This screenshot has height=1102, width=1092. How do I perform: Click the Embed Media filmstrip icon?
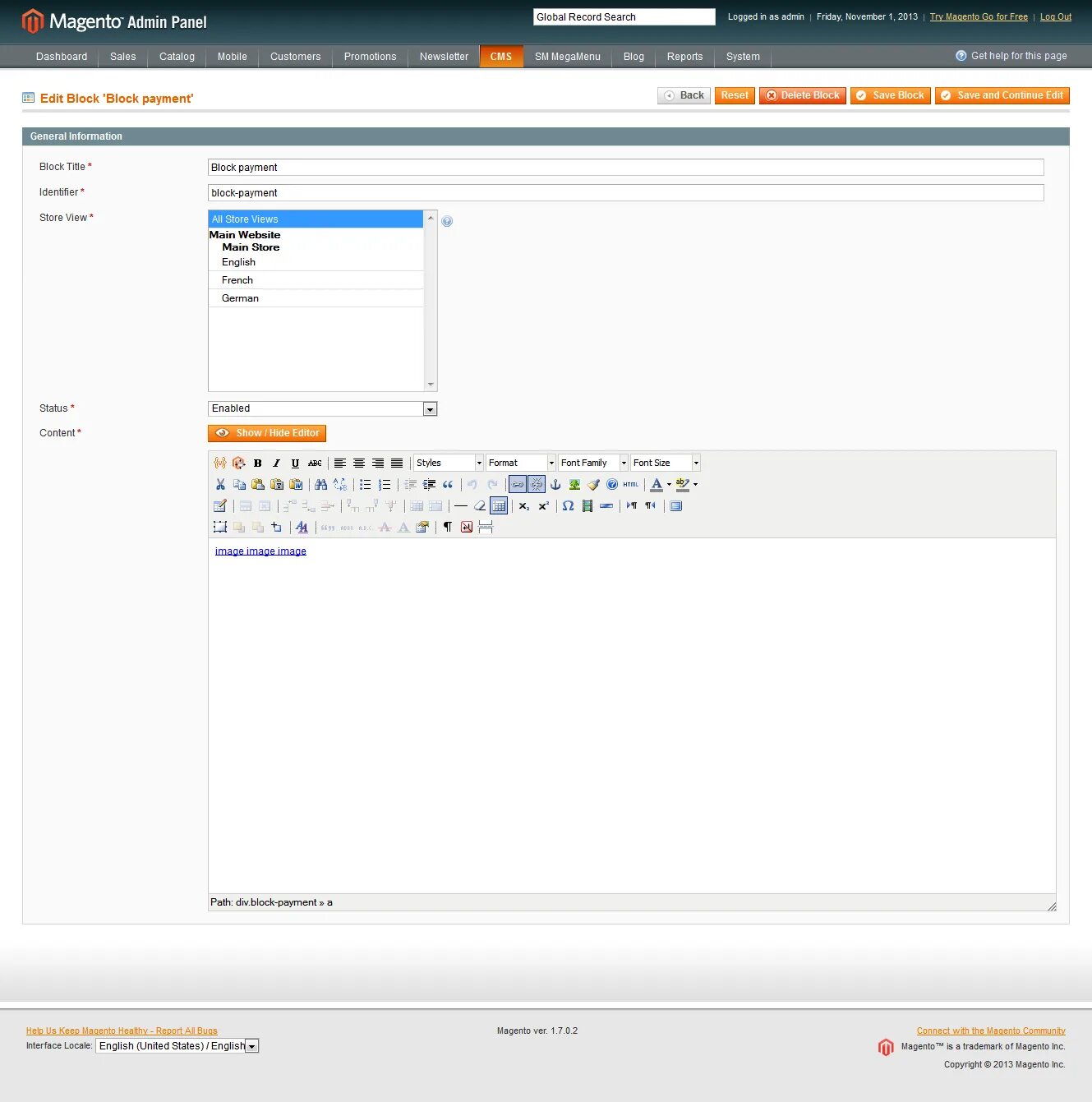click(x=587, y=506)
